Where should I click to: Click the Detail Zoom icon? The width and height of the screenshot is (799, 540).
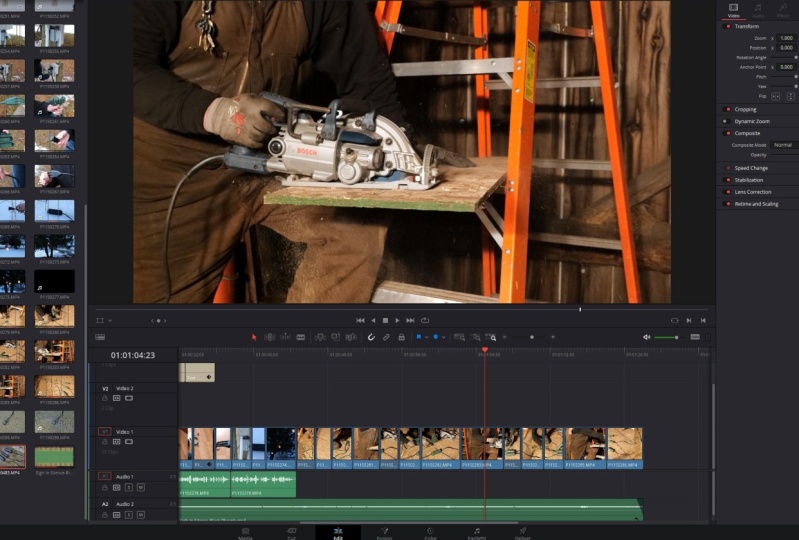pos(475,337)
